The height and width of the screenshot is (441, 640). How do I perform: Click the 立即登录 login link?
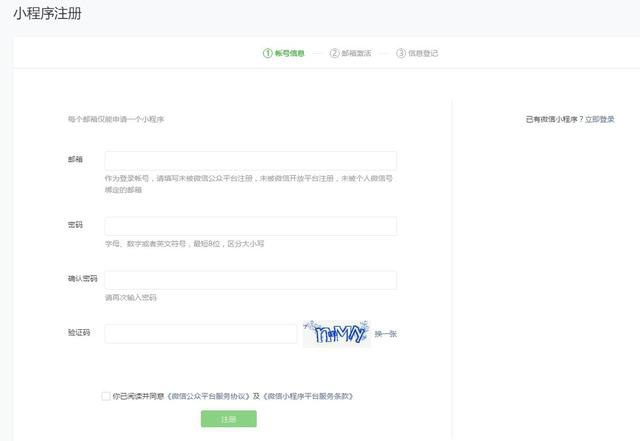[x=600, y=119]
